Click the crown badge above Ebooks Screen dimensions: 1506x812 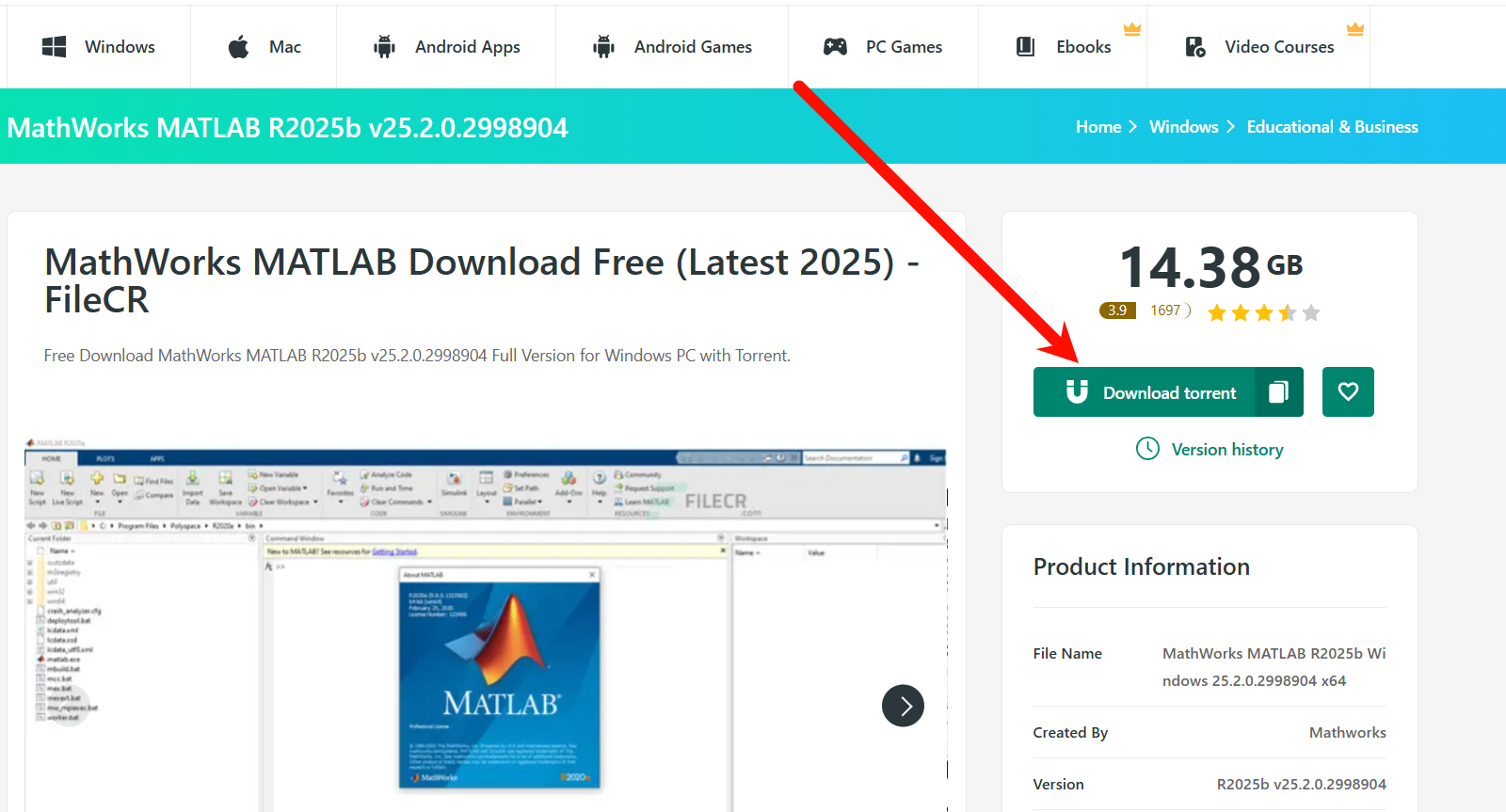tap(1132, 29)
